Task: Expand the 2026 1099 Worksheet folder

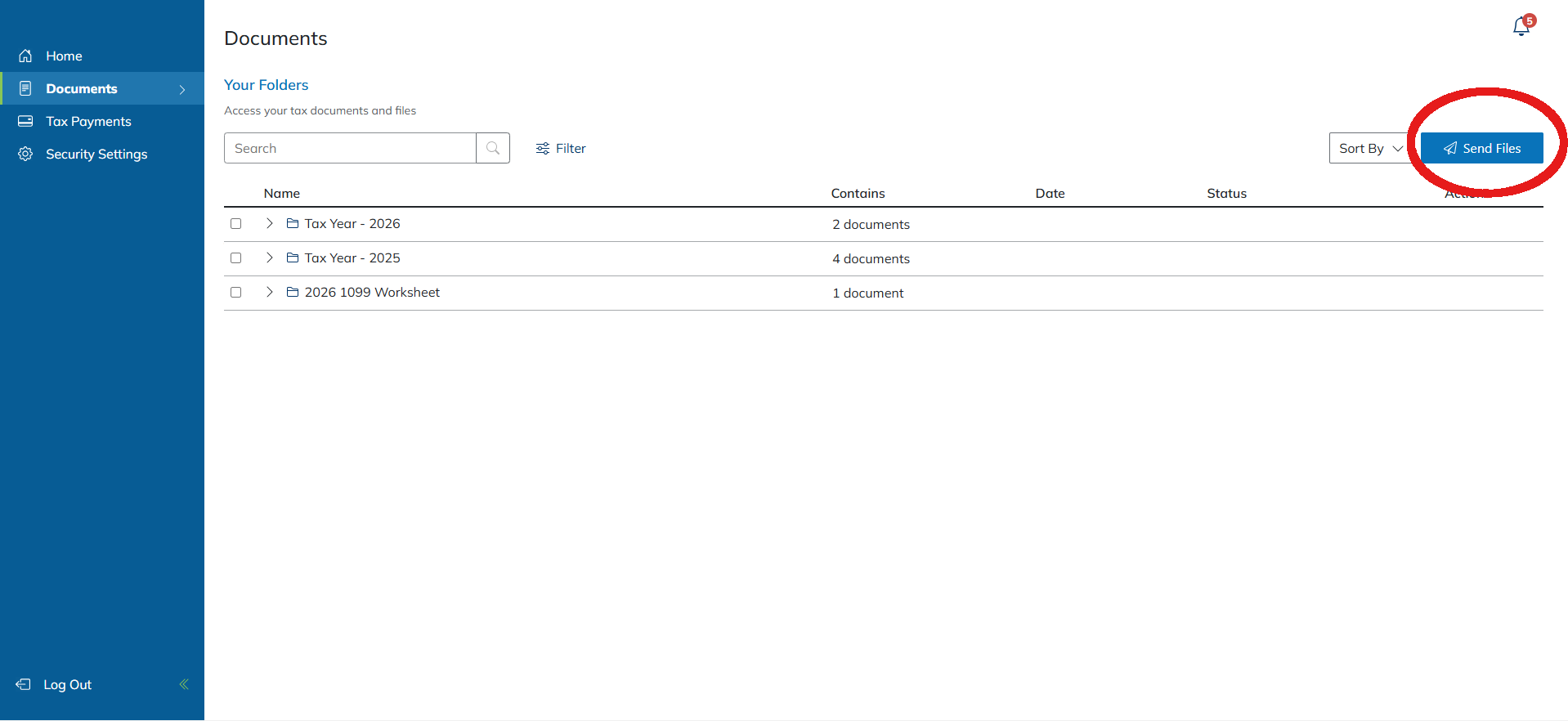Action: click(269, 292)
